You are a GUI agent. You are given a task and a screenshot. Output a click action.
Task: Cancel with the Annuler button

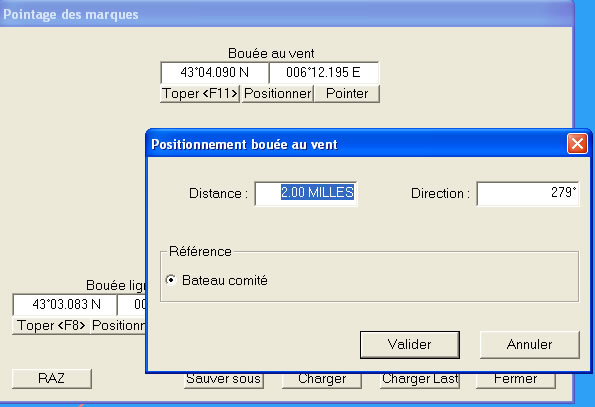coord(530,345)
